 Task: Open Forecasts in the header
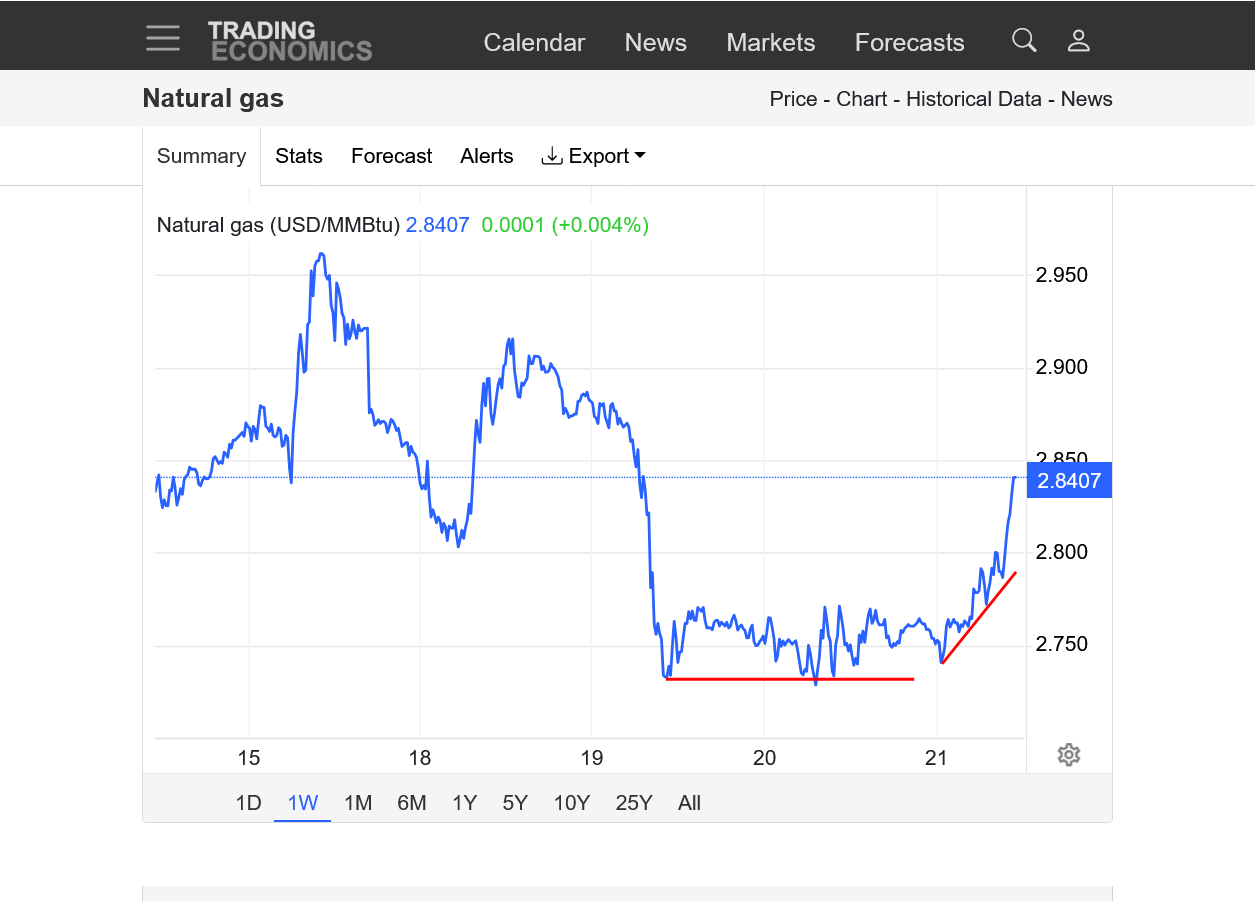[x=909, y=43]
